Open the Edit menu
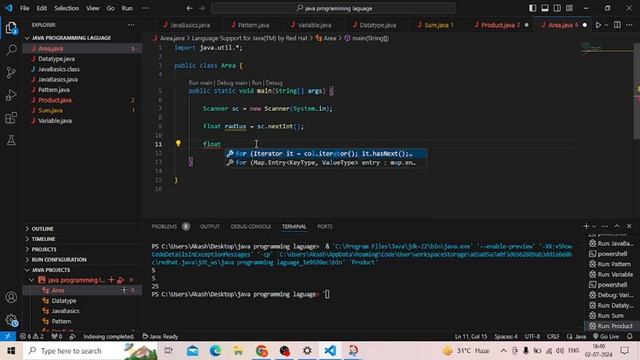This screenshot has height=360, width=640. pyautogui.click(x=42, y=8)
